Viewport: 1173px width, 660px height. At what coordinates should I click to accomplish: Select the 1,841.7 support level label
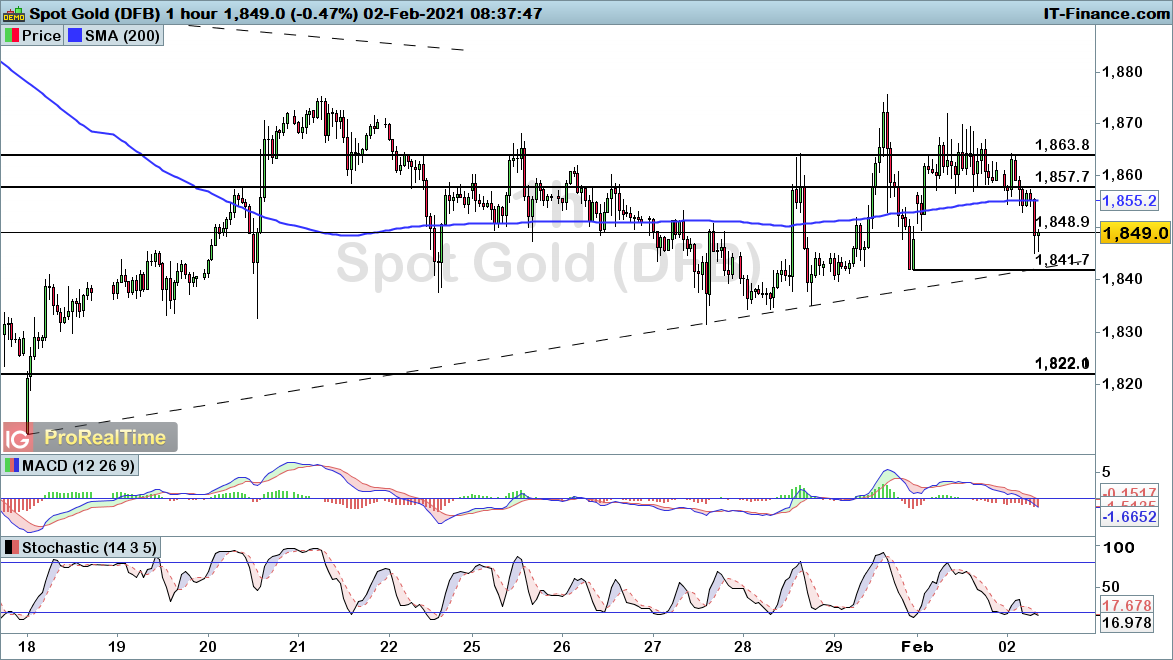click(1062, 260)
